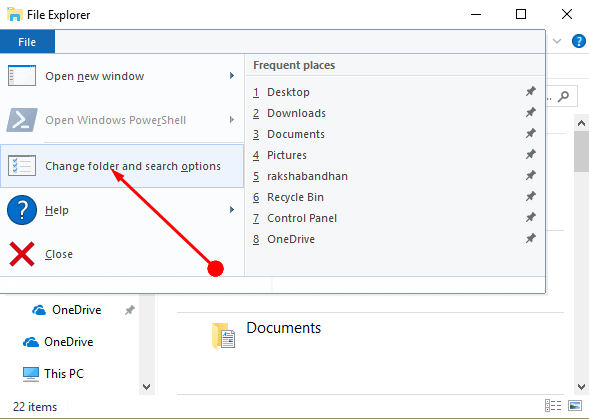Click the Open new window icon
The image size is (589, 419).
coord(22,76)
